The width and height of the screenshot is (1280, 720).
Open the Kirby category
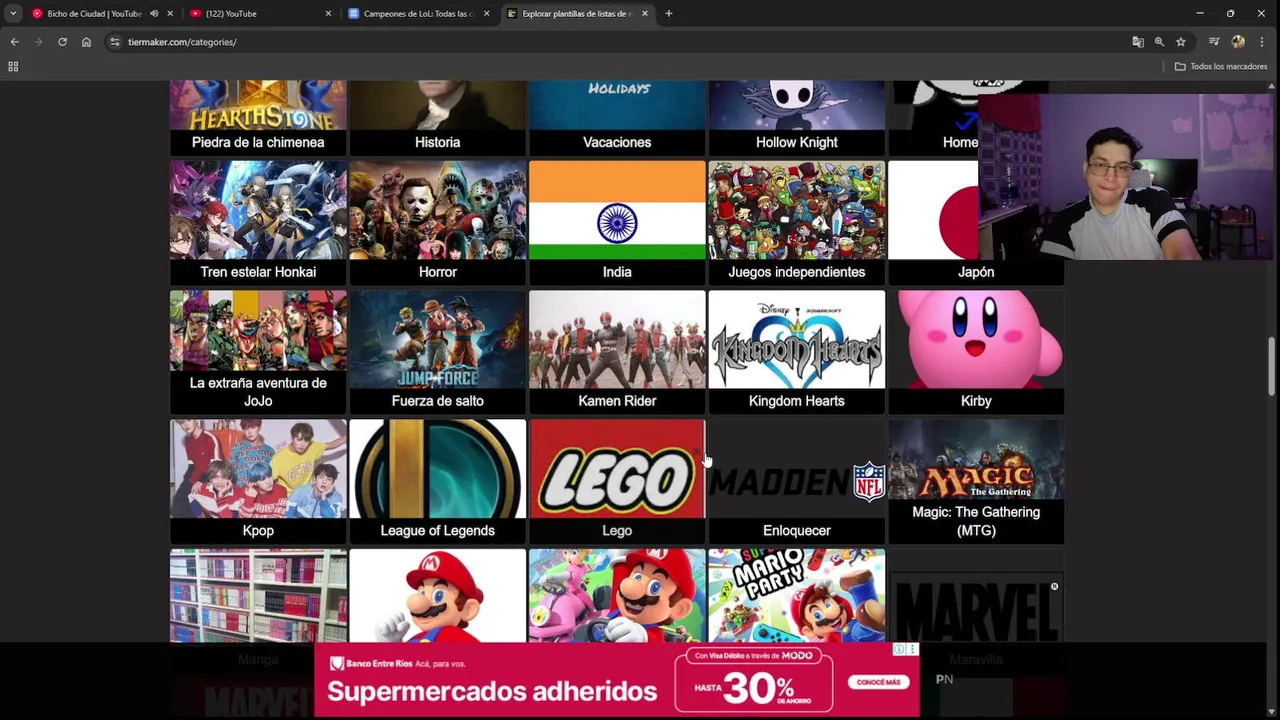tap(976, 352)
